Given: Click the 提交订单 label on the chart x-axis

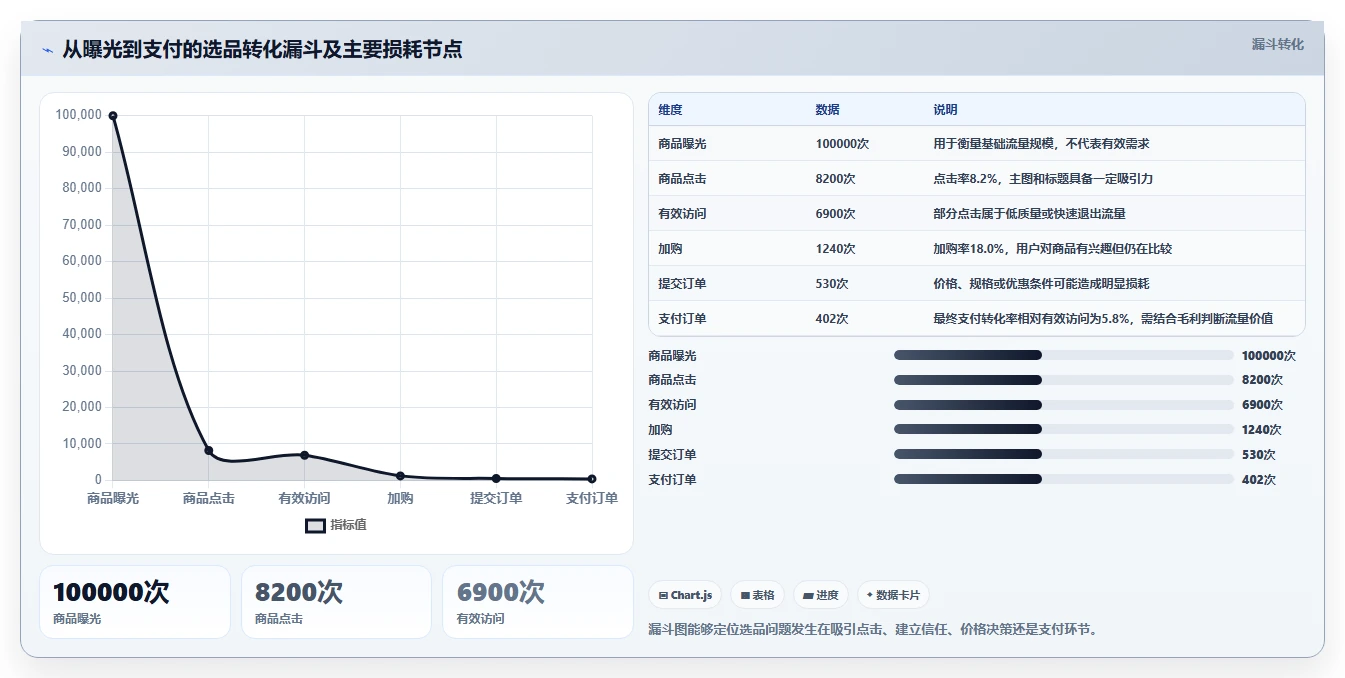Looking at the screenshot, I should (496, 498).
